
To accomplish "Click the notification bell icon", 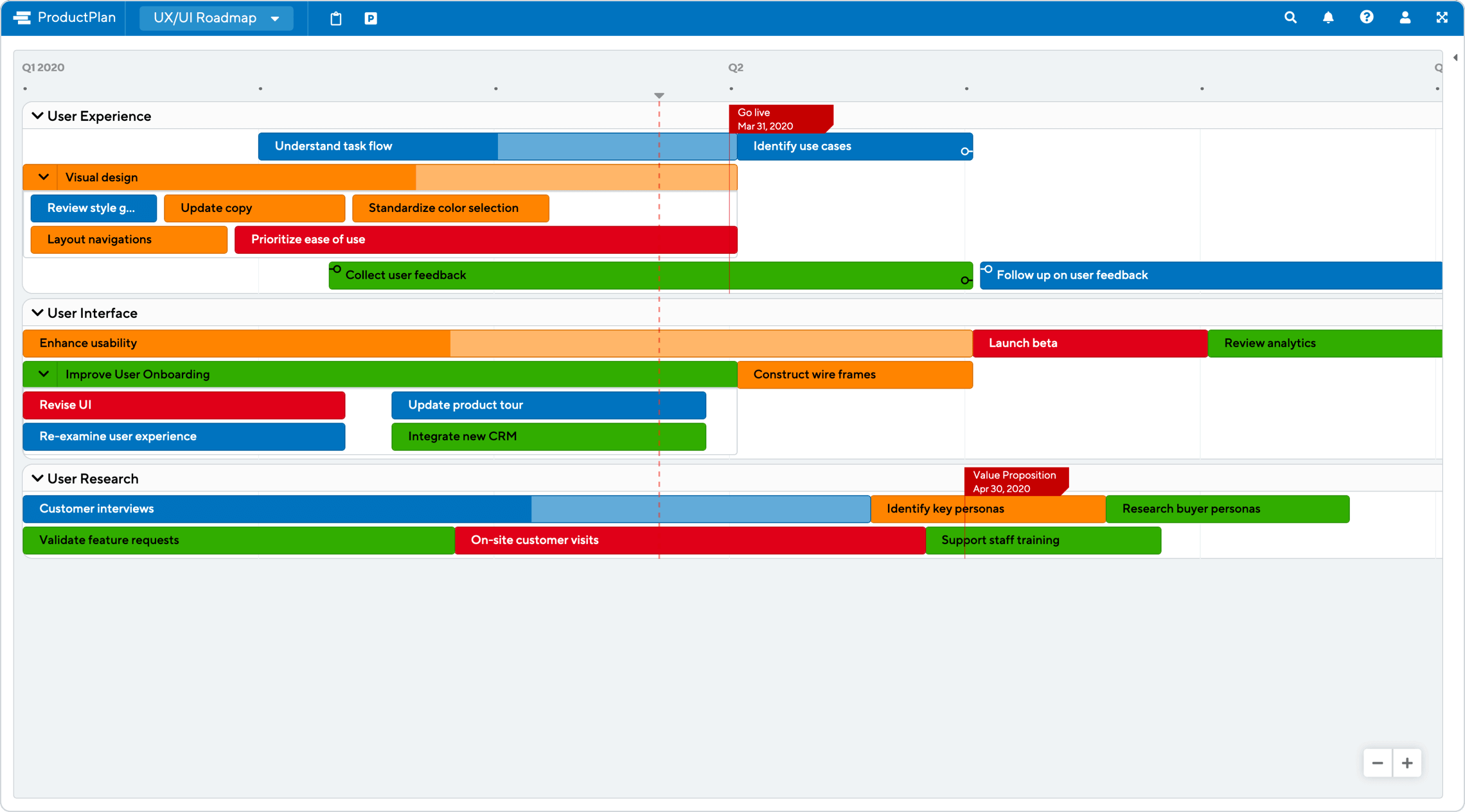I will (x=1326, y=17).
